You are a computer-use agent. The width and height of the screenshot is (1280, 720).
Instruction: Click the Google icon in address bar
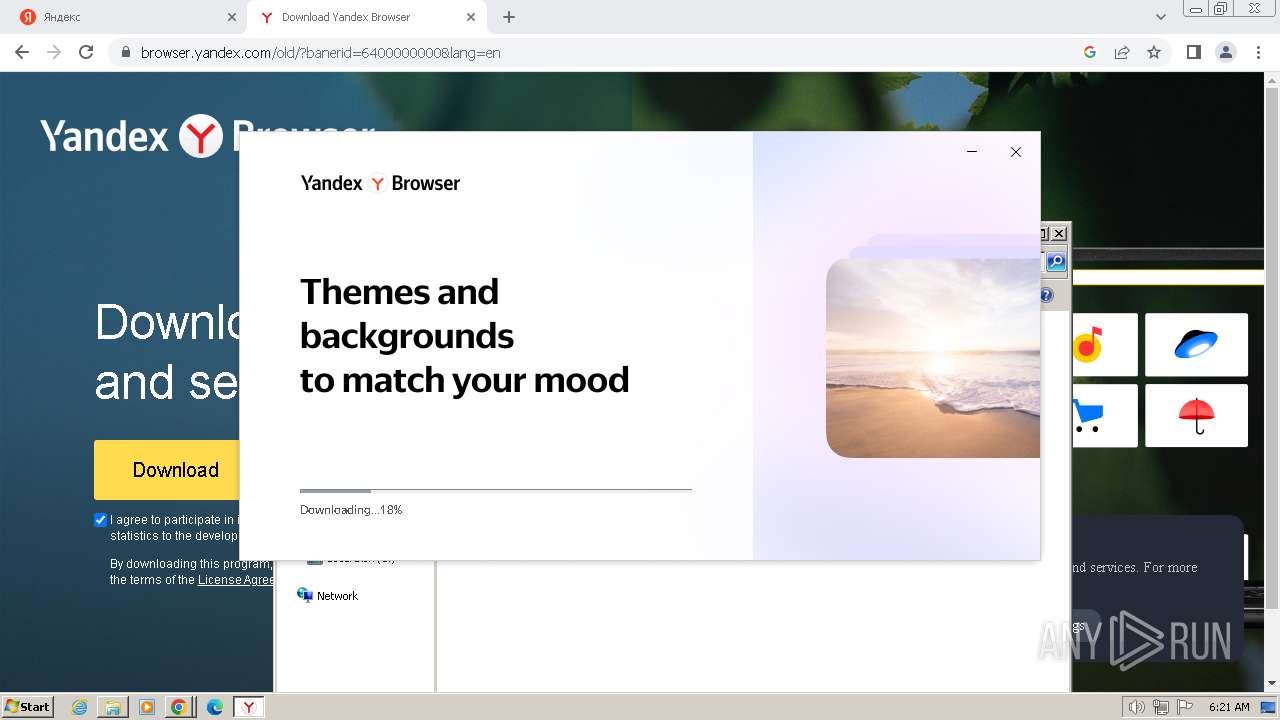tap(1090, 52)
